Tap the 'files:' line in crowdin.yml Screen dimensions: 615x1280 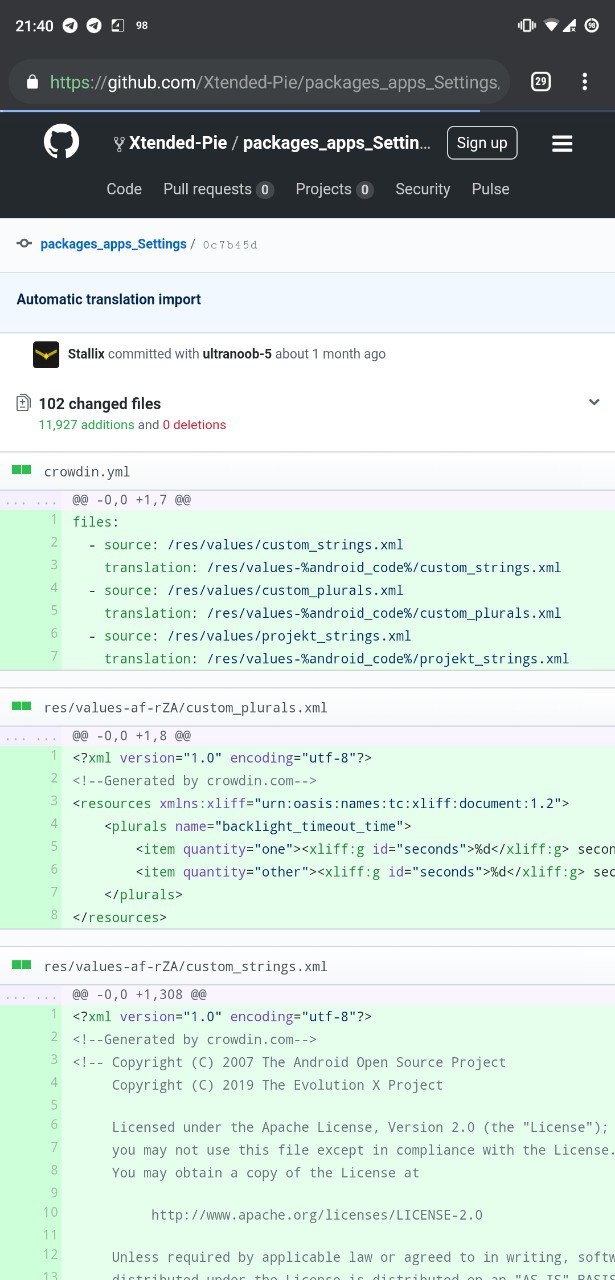tap(96, 521)
